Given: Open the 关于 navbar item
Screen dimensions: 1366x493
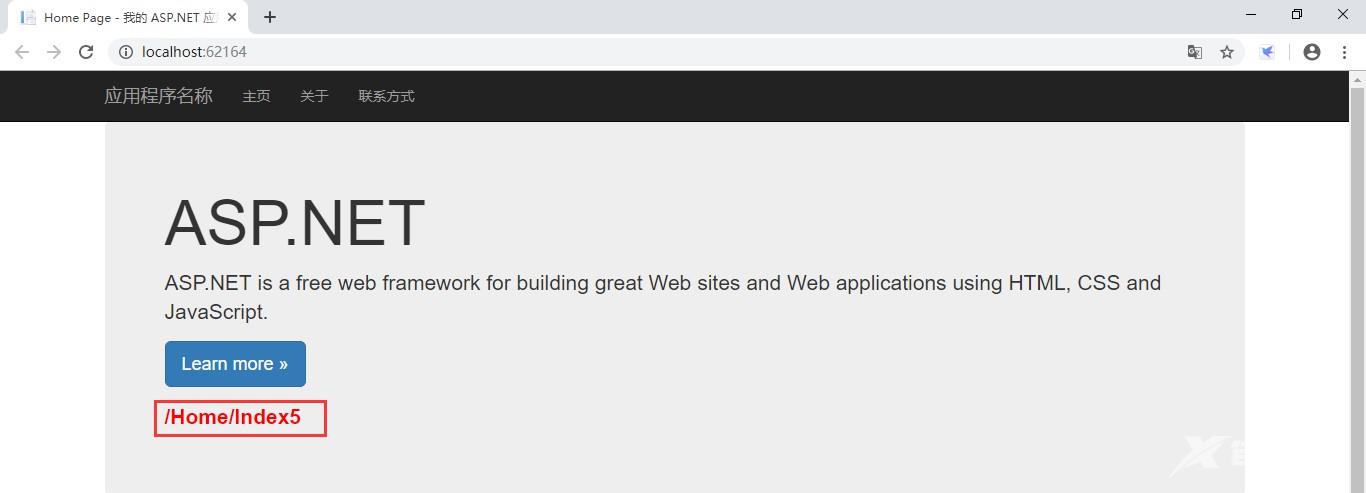Looking at the screenshot, I should point(314,96).
